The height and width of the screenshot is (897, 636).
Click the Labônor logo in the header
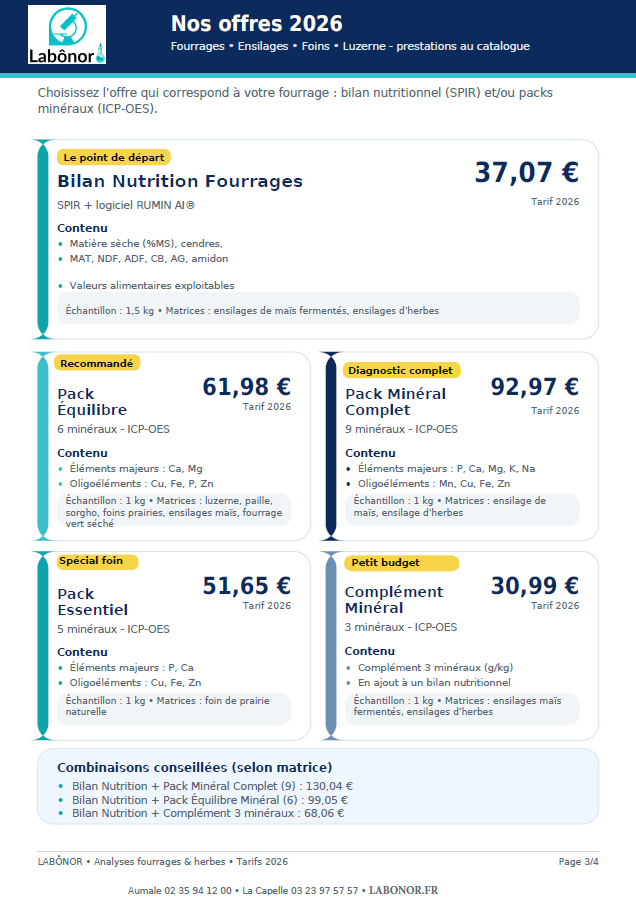tap(67, 36)
